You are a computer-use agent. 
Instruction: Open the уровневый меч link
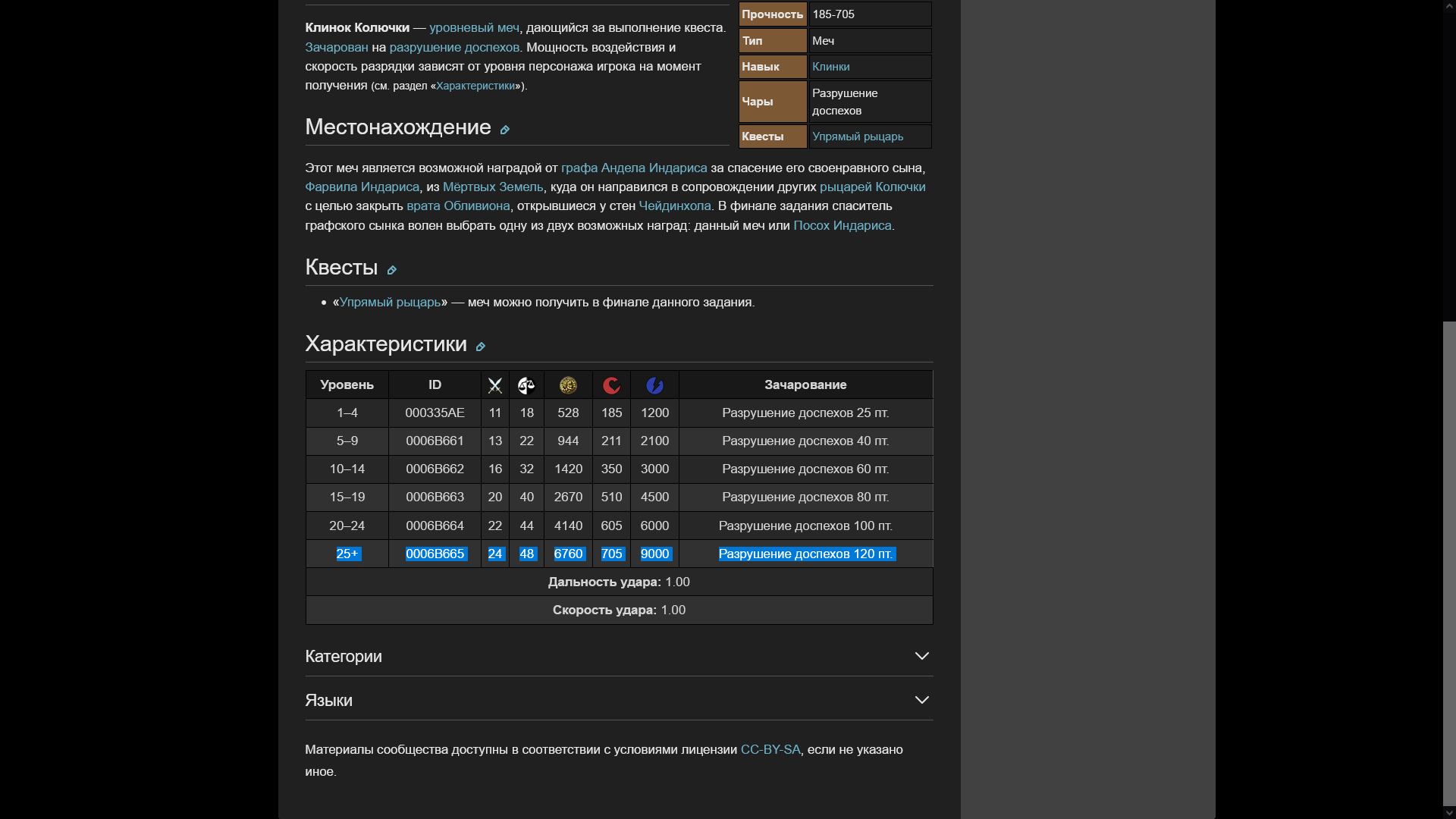[474, 27]
